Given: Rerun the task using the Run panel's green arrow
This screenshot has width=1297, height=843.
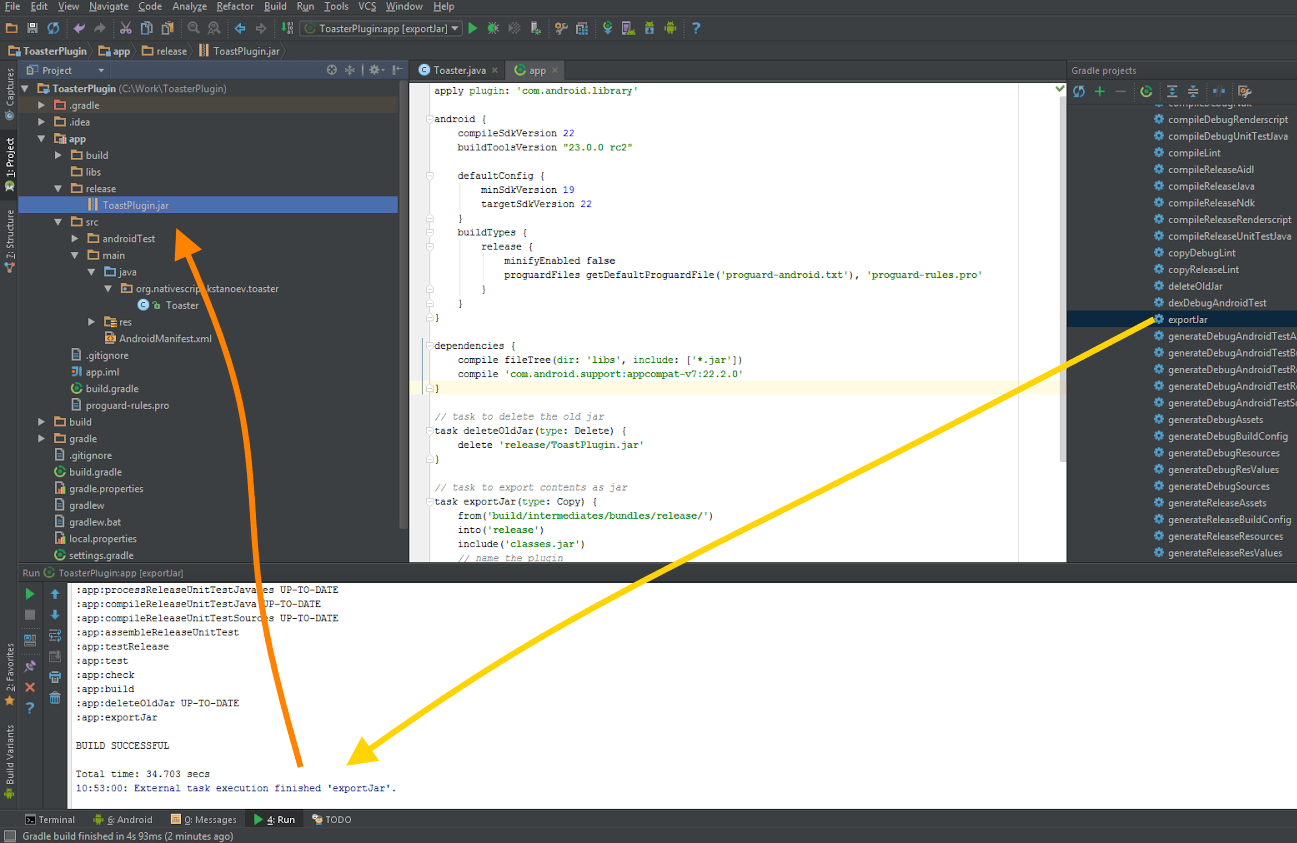Looking at the screenshot, I should (30, 594).
